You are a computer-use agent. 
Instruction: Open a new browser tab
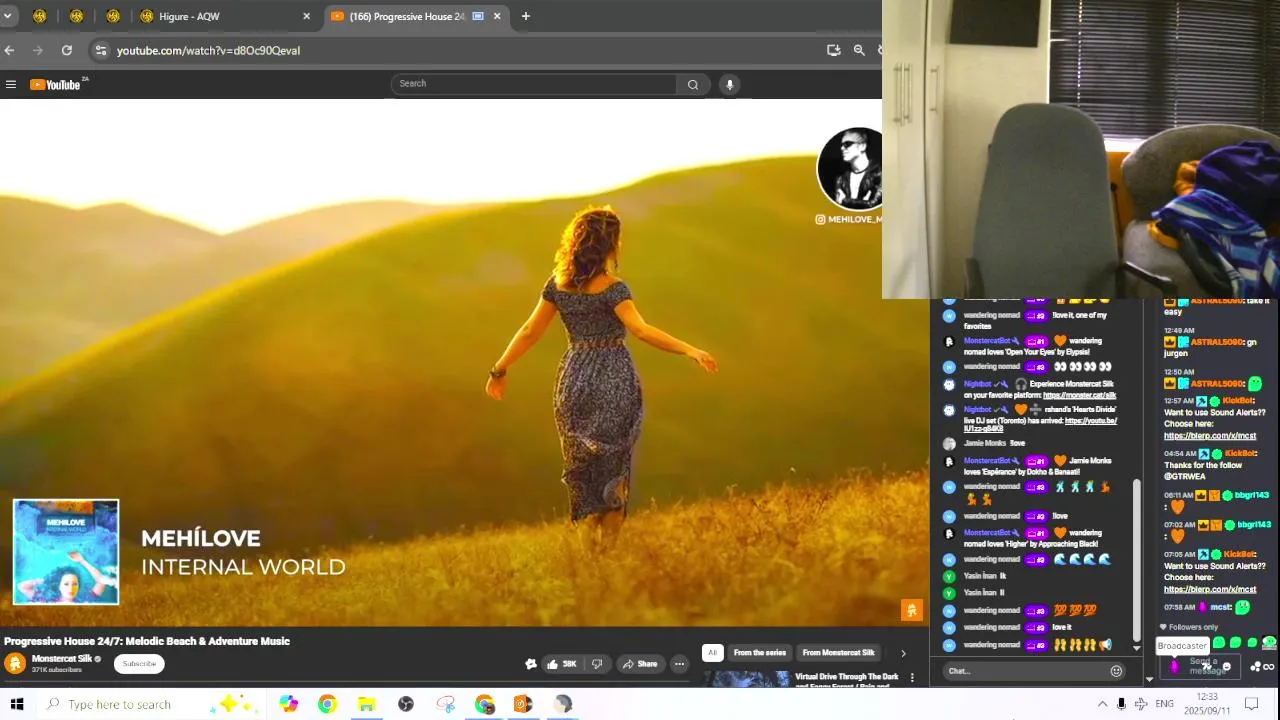point(526,16)
